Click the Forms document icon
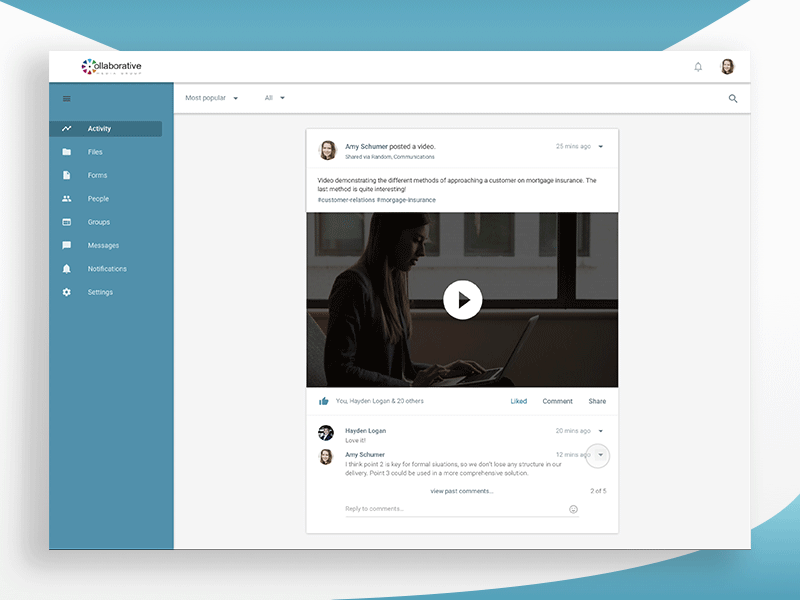The image size is (800, 600). 66,175
